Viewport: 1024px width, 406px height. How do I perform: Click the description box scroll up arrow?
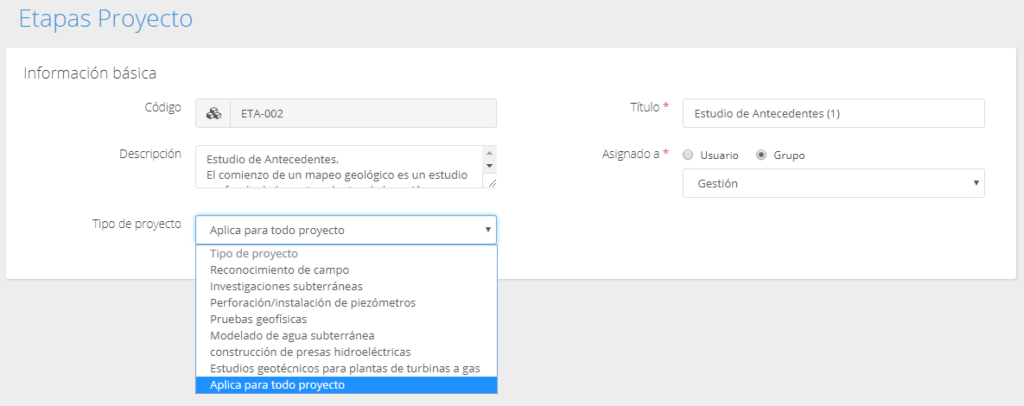(489, 153)
